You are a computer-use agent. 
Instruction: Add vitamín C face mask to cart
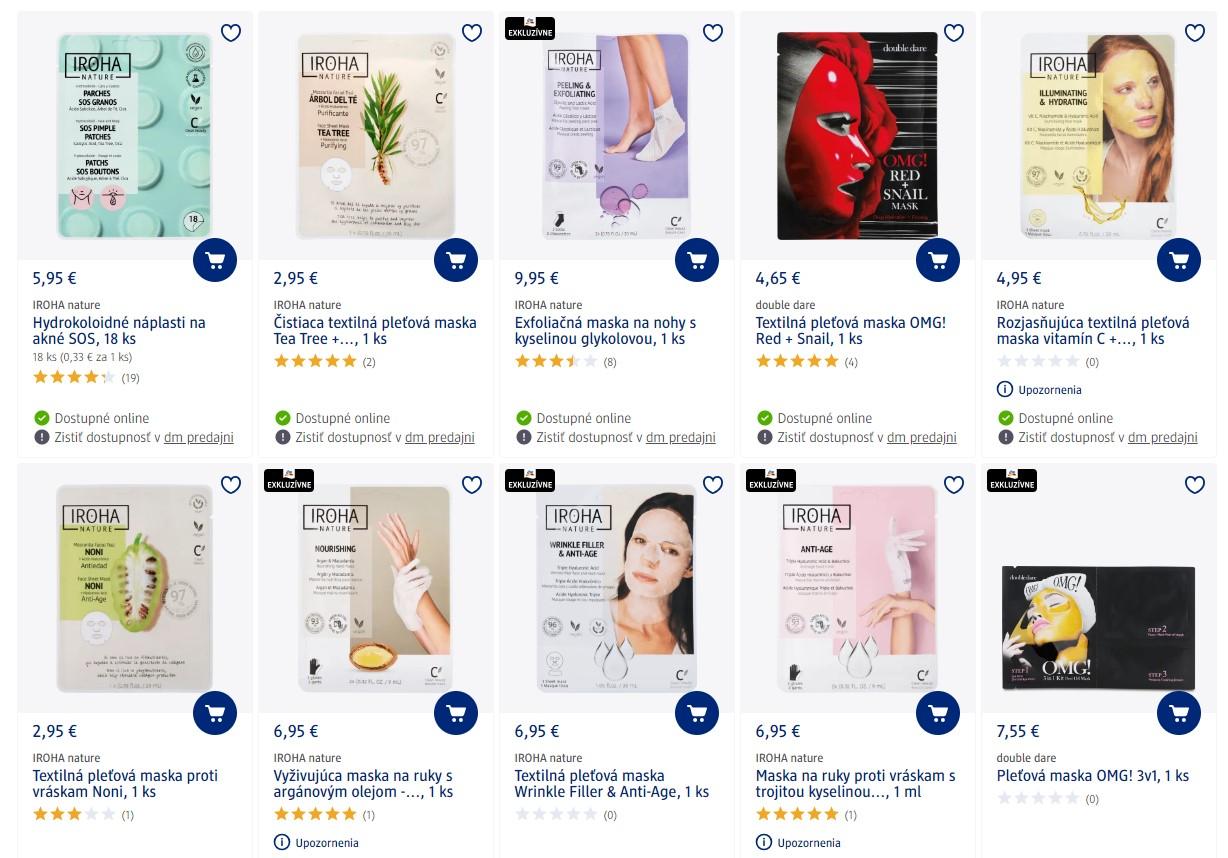click(1179, 261)
